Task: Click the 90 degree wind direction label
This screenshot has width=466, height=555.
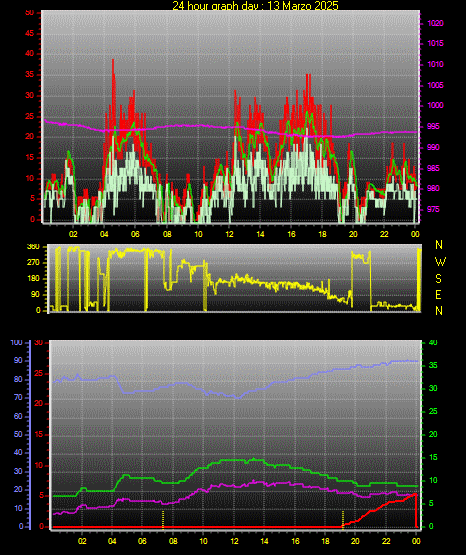Action: click(x=36, y=294)
